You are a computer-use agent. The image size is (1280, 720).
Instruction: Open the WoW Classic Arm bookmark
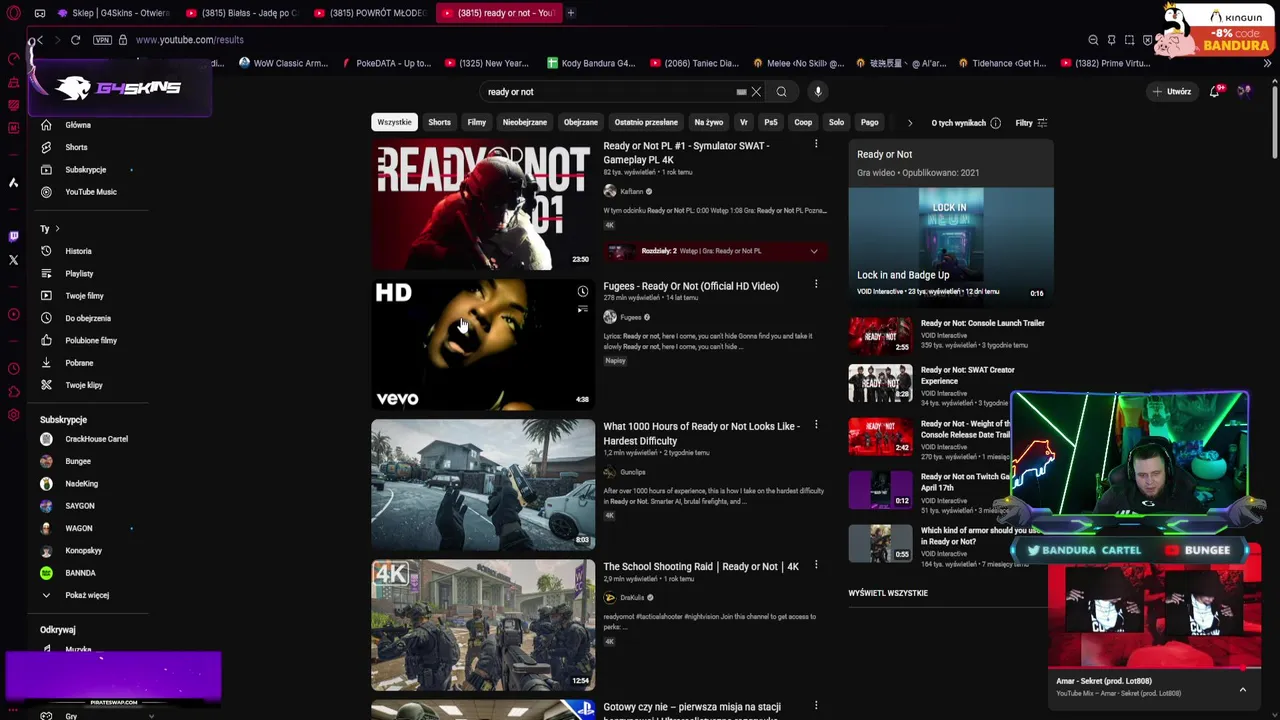pyautogui.click(x=283, y=63)
